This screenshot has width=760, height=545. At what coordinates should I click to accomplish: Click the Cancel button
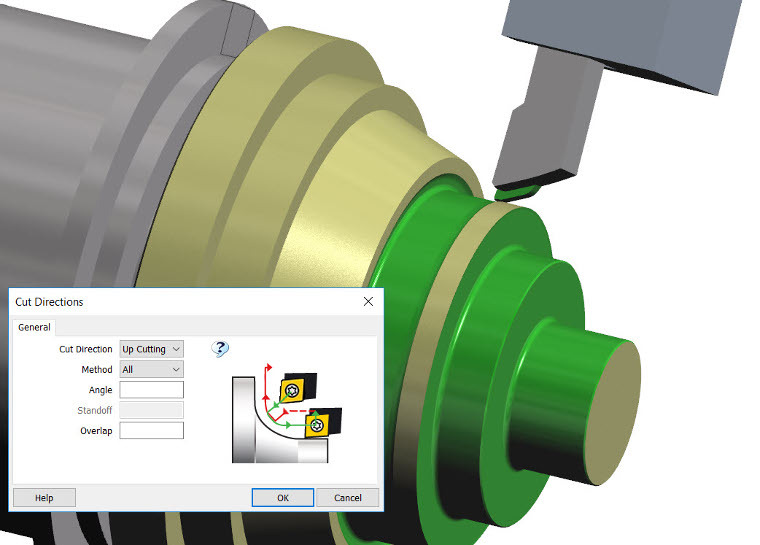coord(348,498)
